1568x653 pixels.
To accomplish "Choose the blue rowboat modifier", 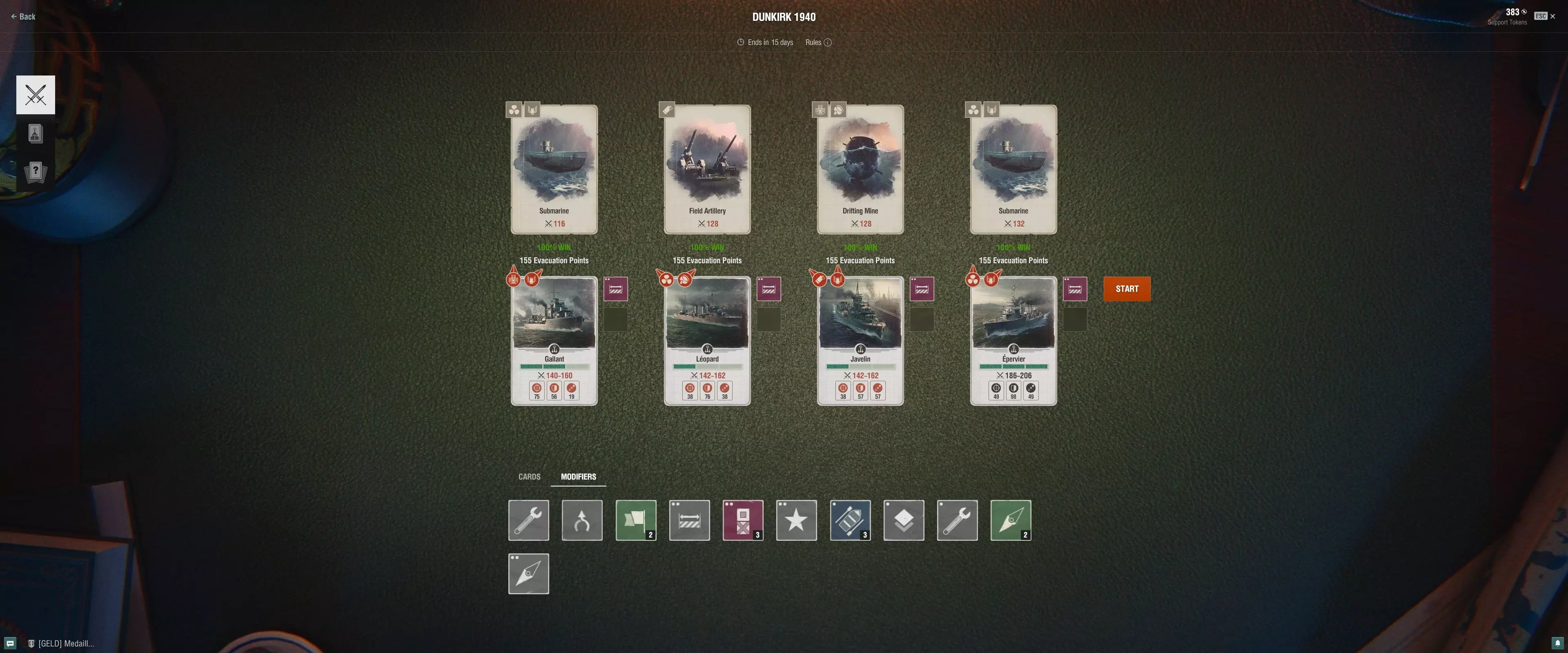I will [x=850, y=520].
